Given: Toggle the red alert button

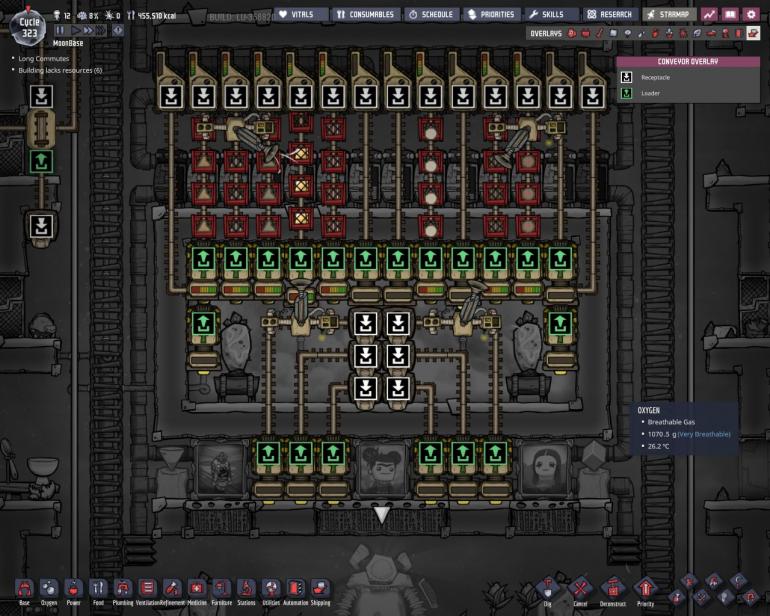Looking at the screenshot, I should [x=118, y=30].
